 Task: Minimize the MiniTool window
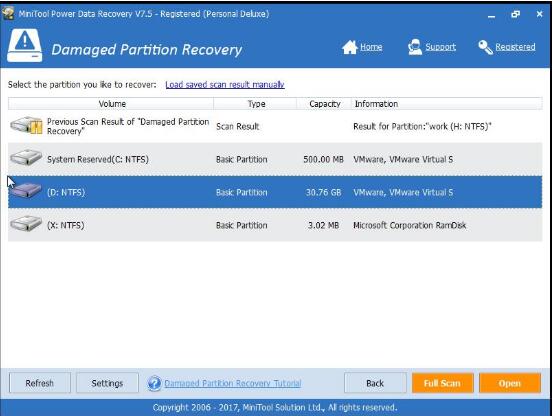point(491,15)
